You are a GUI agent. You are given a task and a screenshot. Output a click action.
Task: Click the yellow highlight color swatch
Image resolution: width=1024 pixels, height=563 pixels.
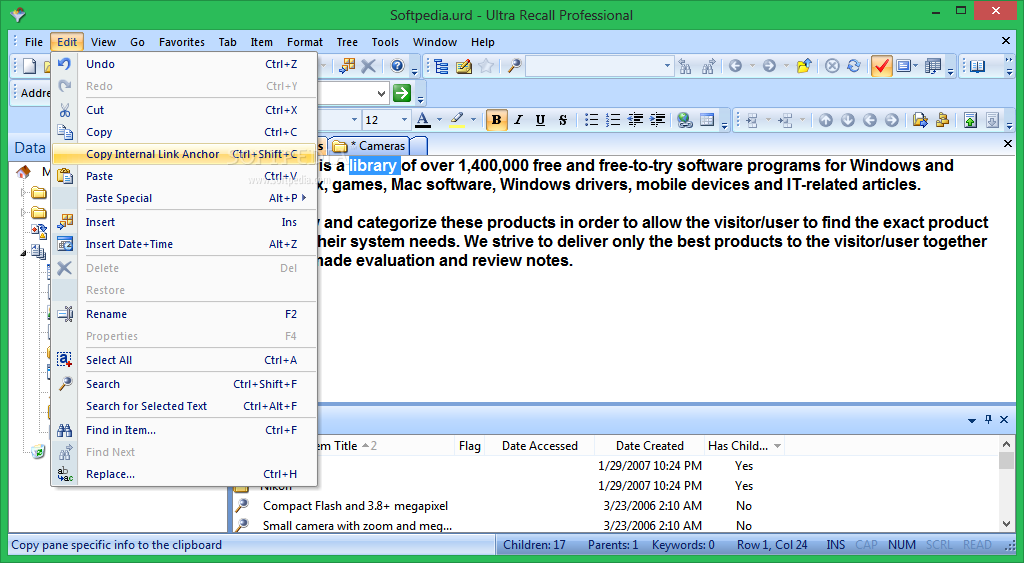(457, 120)
